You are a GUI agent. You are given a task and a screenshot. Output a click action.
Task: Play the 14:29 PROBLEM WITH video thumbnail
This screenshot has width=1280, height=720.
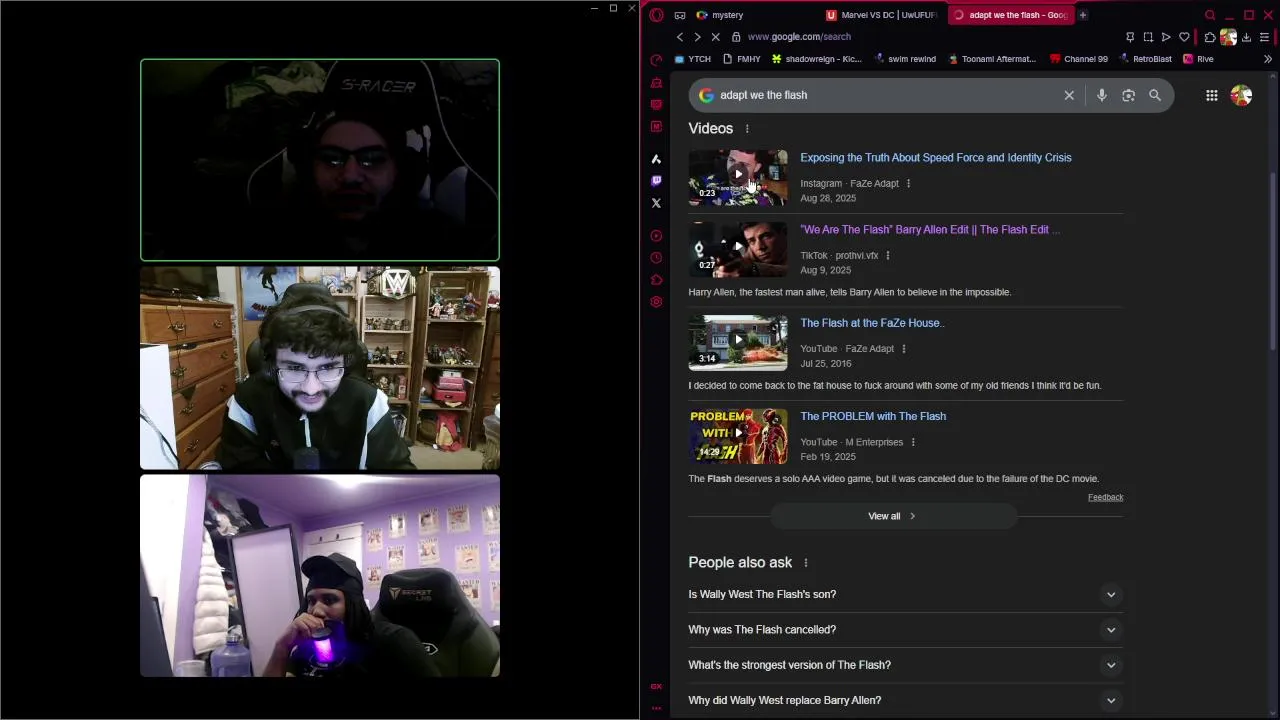[x=738, y=436]
